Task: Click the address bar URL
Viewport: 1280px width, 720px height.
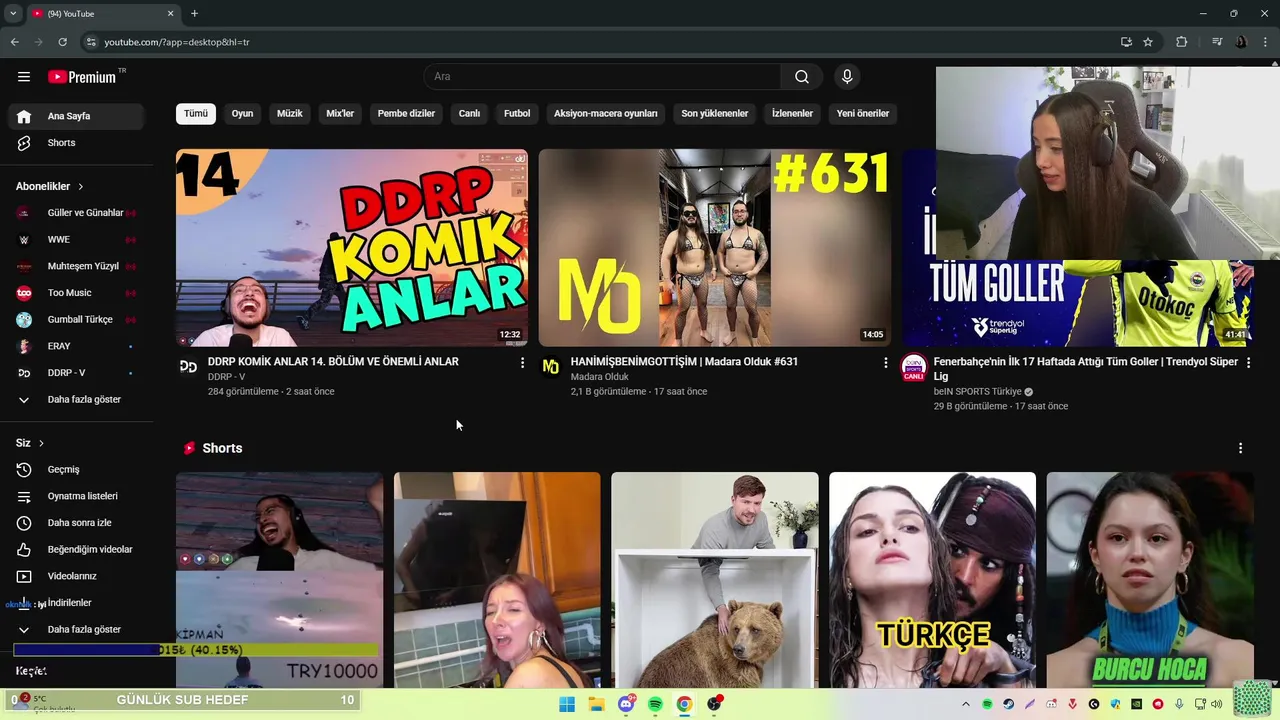Action: point(177,42)
